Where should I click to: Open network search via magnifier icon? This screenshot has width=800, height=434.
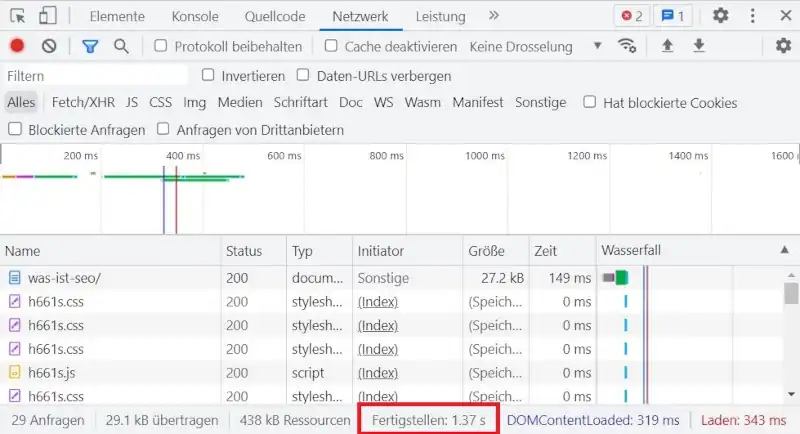tap(121, 46)
